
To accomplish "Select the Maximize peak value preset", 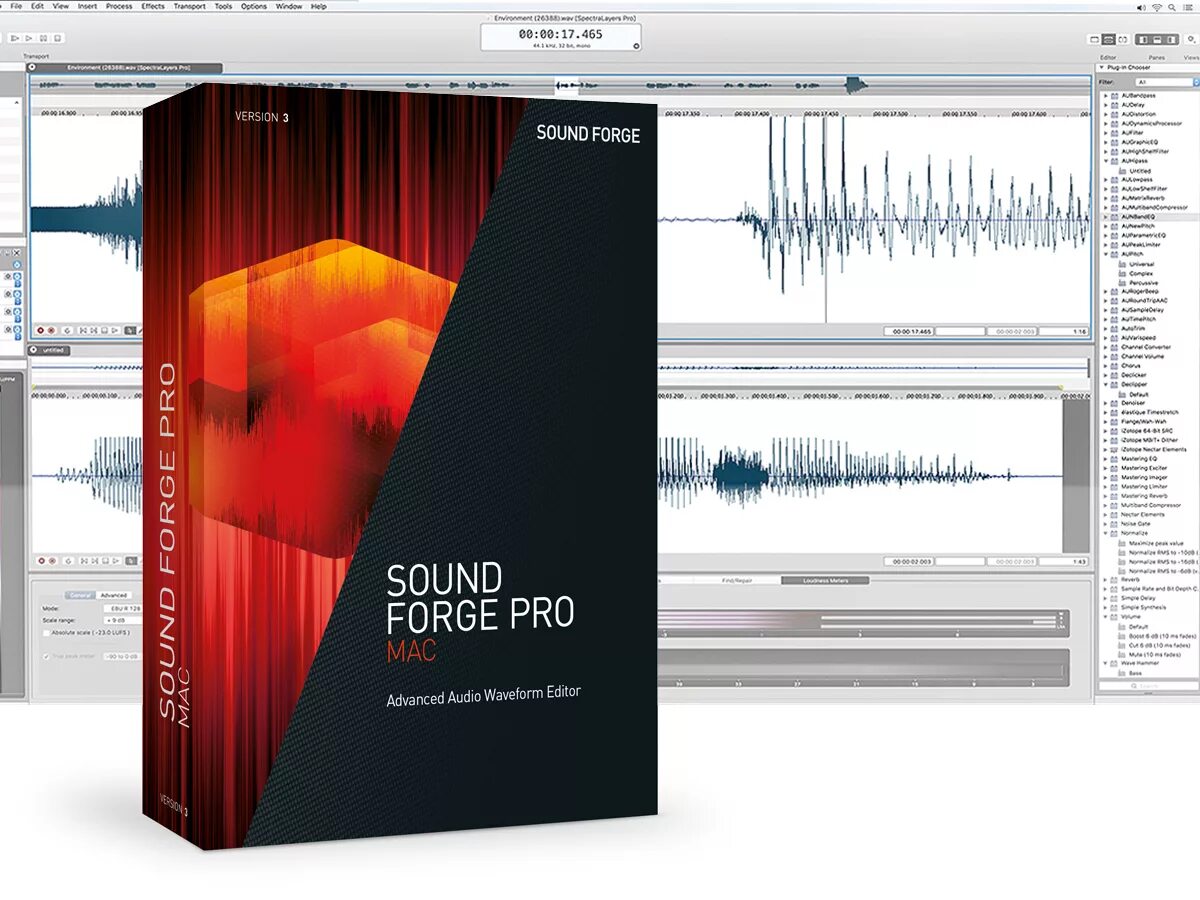I will coord(1154,543).
